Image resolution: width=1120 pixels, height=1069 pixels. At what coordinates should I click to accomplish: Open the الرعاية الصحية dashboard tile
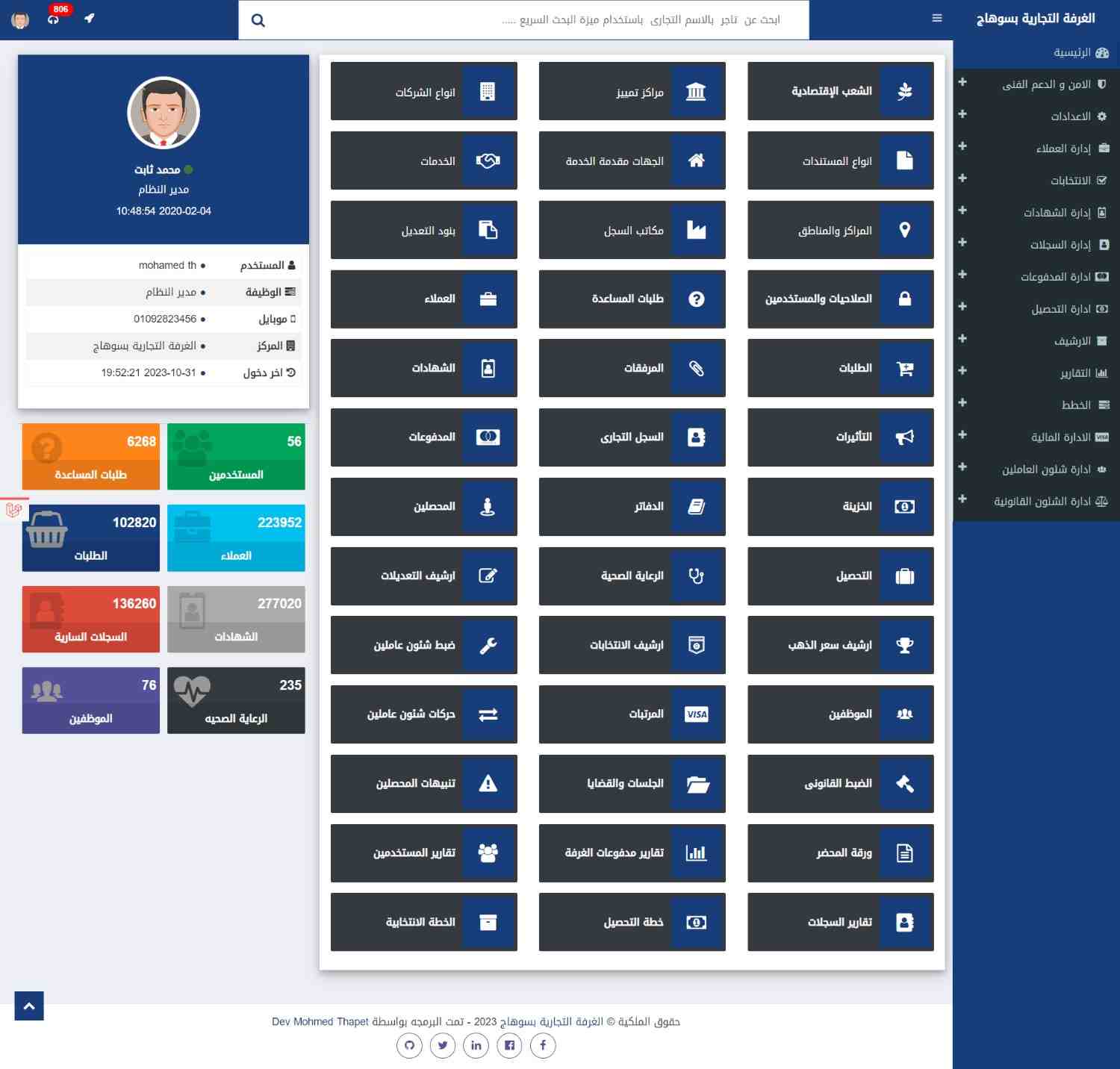click(632, 576)
